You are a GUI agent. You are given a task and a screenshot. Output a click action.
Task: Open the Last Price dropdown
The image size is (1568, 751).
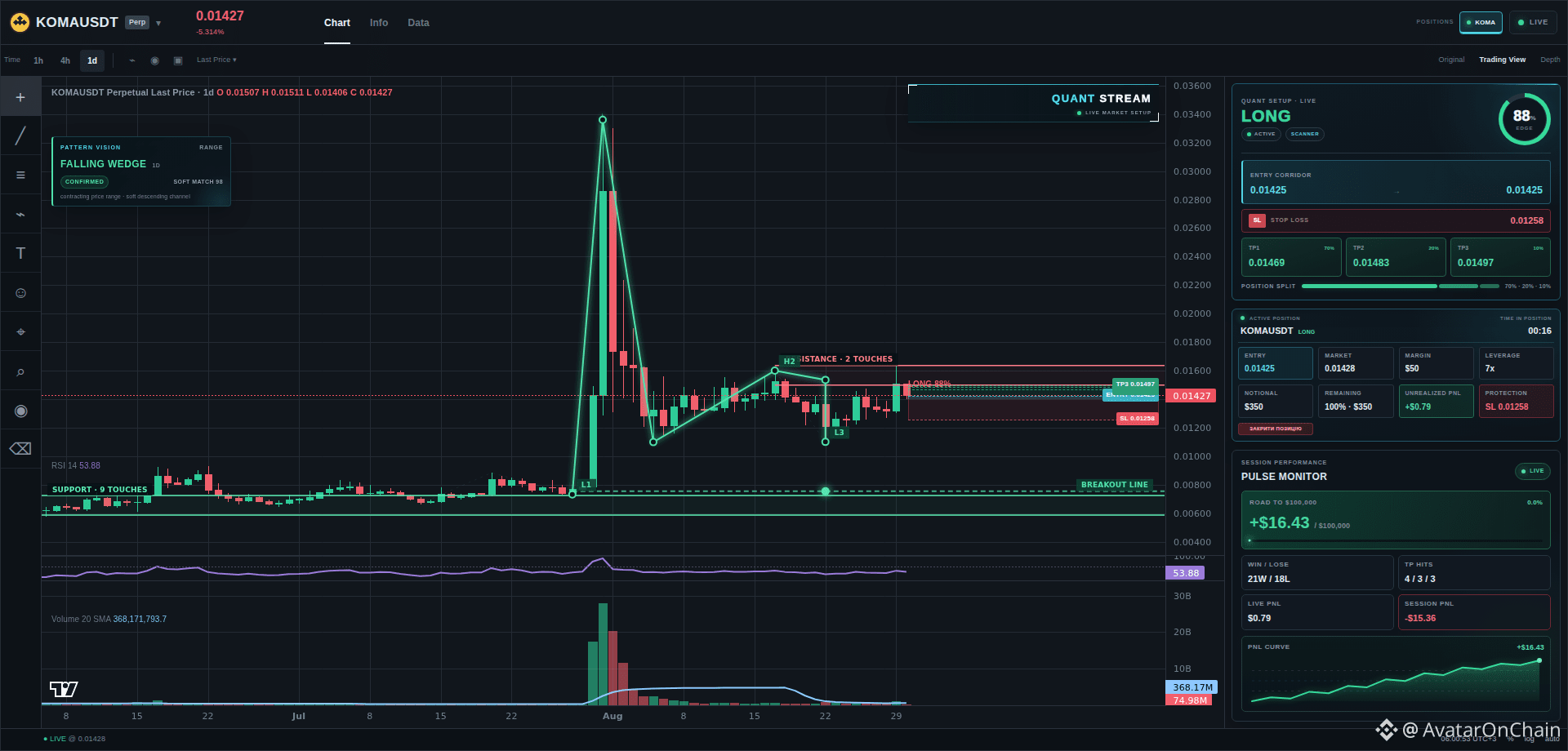point(216,60)
